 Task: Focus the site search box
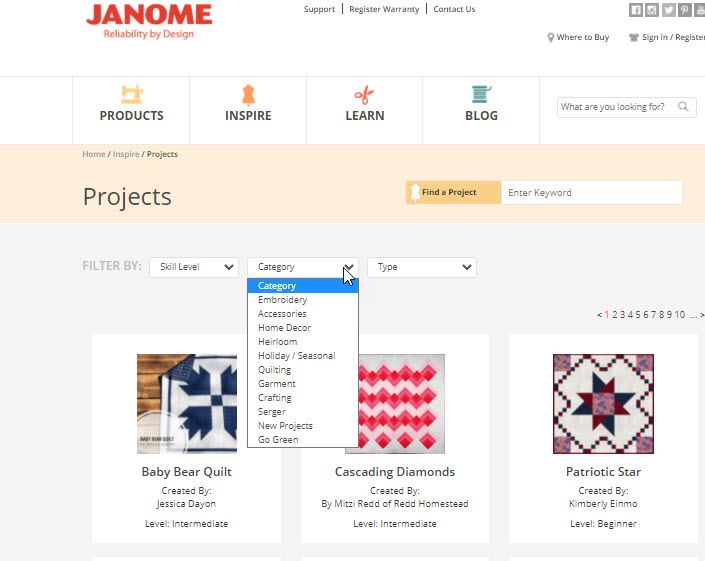[626, 107]
